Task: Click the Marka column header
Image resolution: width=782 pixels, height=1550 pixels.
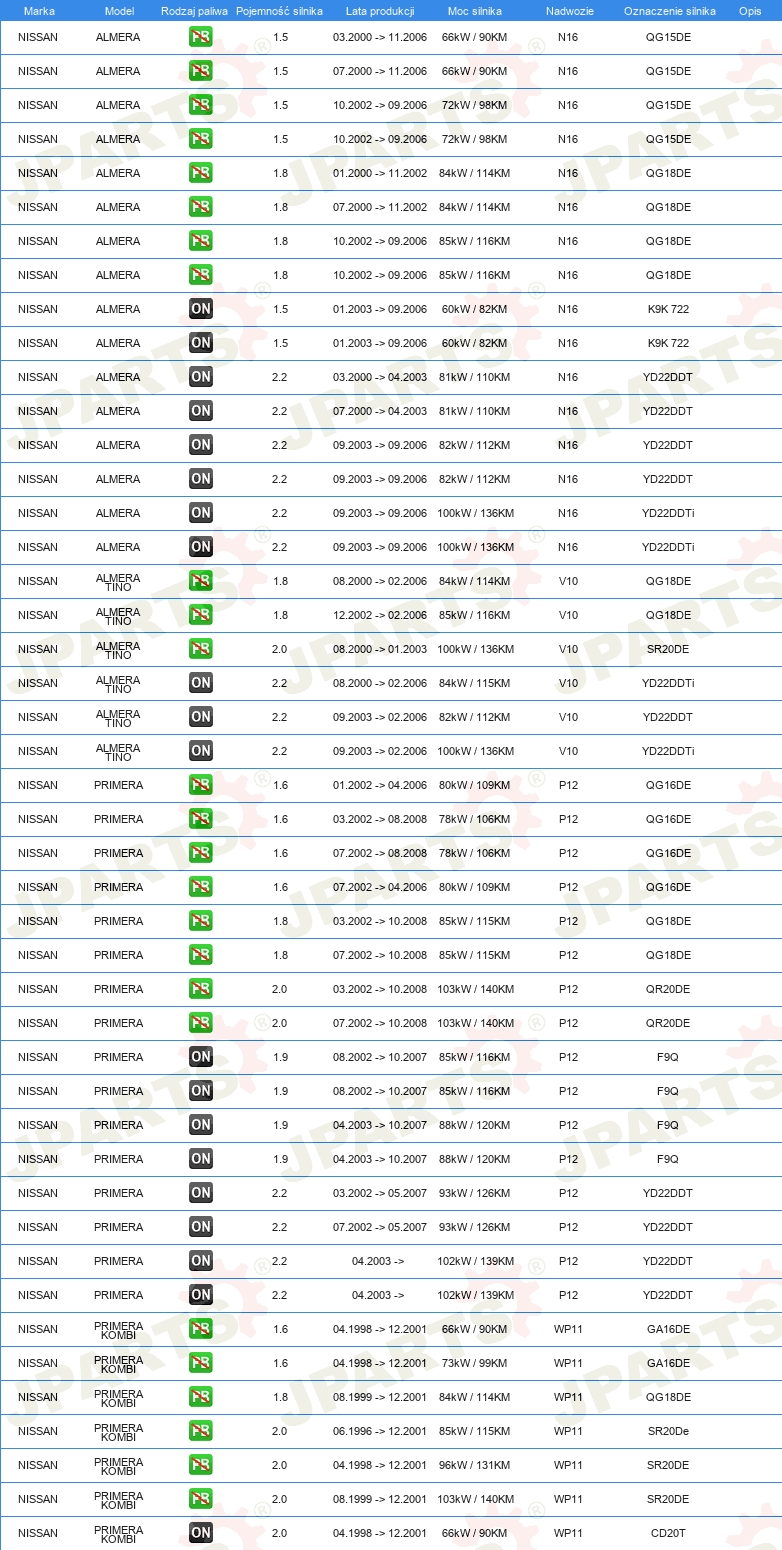Action: (39, 11)
